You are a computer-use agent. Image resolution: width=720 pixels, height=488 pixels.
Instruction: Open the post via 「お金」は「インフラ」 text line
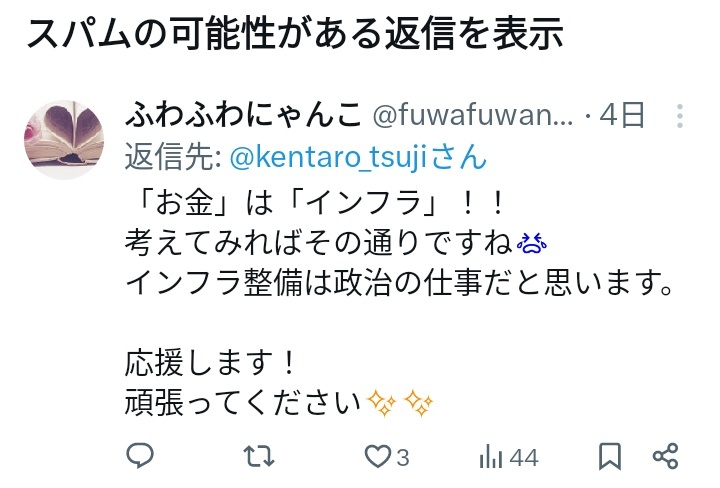pyautogui.click(x=315, y=202)
